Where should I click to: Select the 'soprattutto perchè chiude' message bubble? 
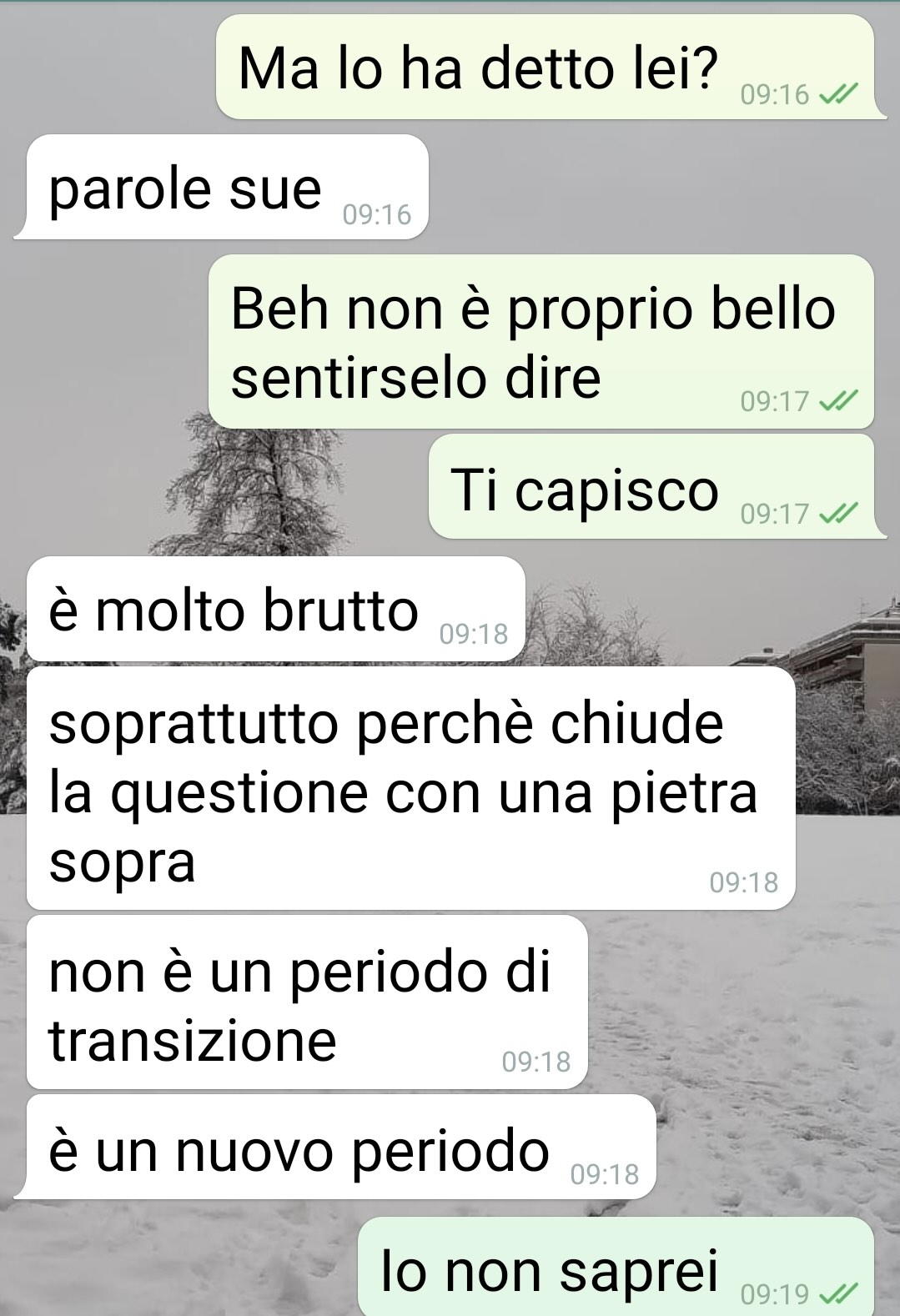410,788
